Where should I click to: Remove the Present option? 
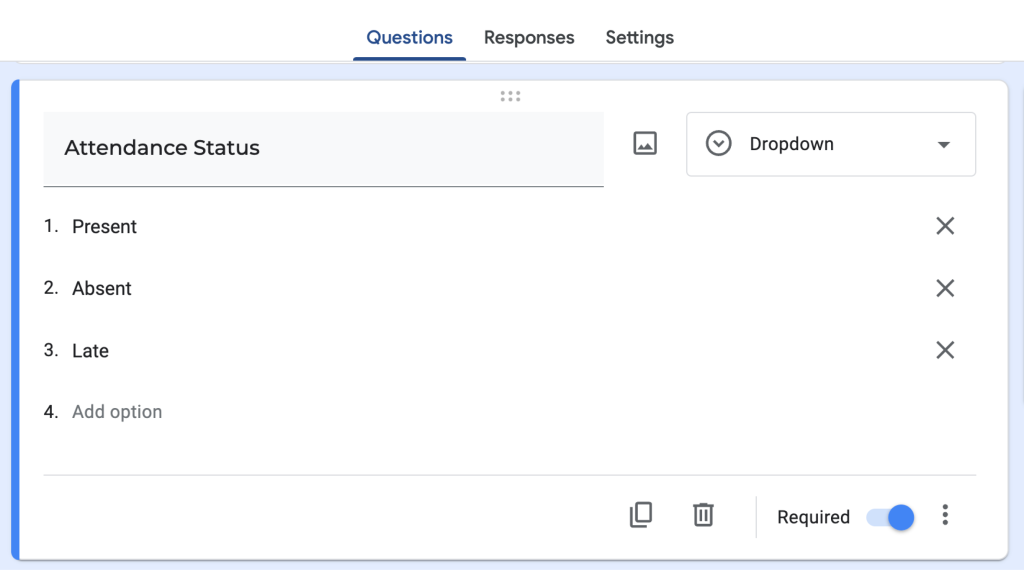pyautogui.click(x=945, y=226)
